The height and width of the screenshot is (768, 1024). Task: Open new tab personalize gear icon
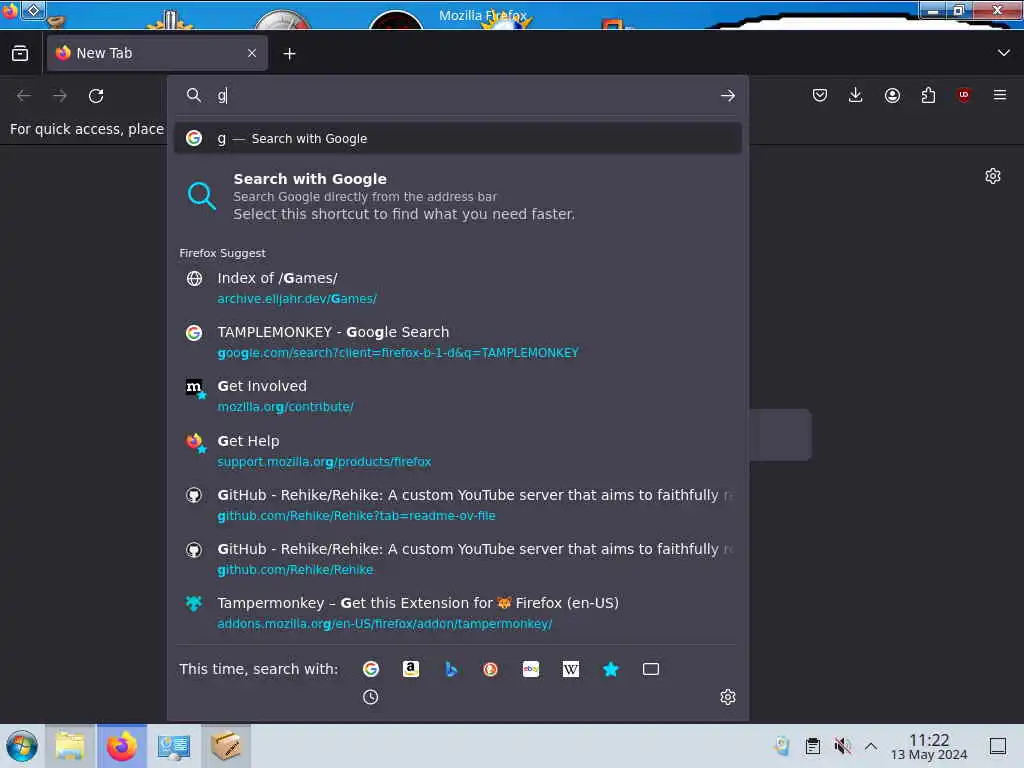click(993, 176)
